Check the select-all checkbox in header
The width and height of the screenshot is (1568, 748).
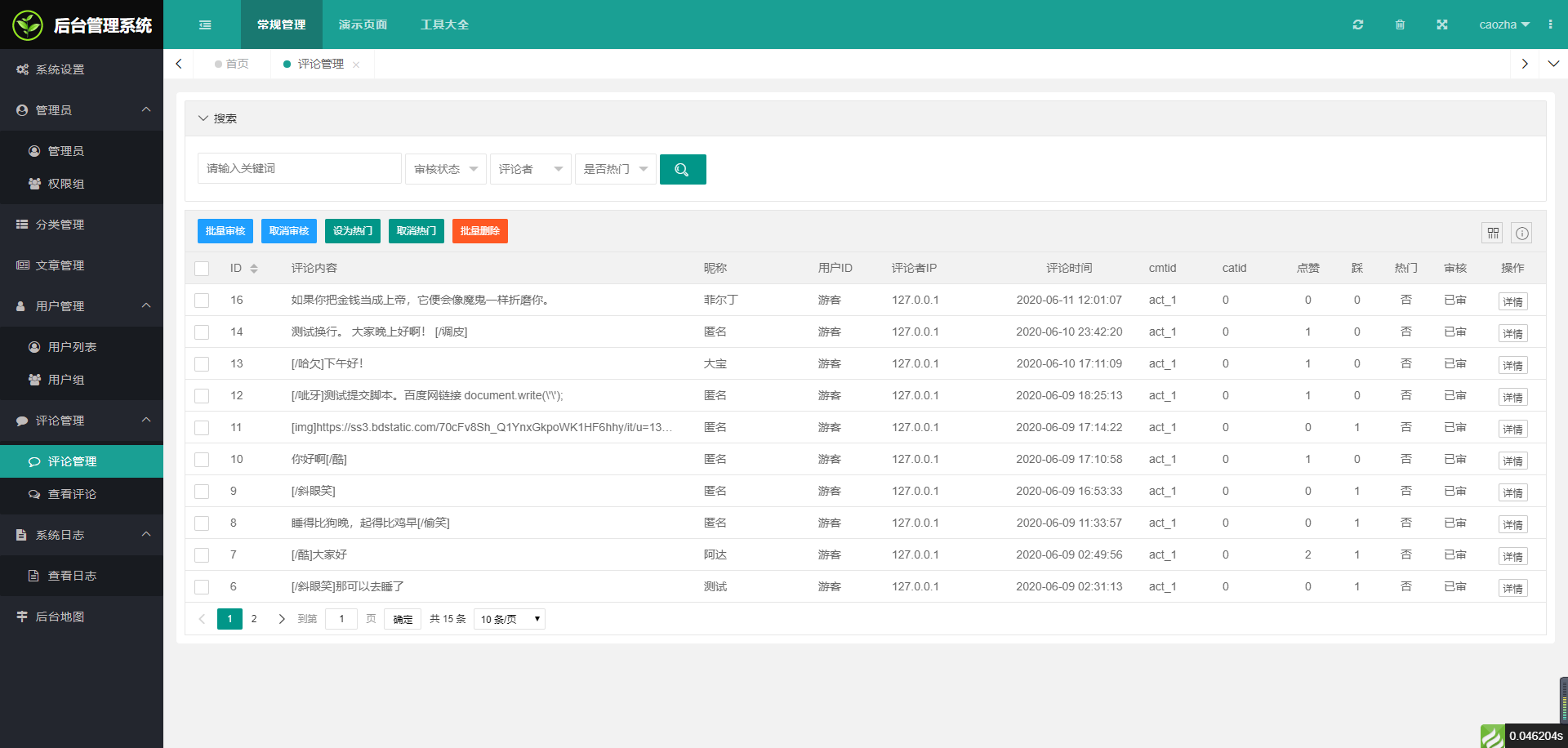click(x=202, y=269)
